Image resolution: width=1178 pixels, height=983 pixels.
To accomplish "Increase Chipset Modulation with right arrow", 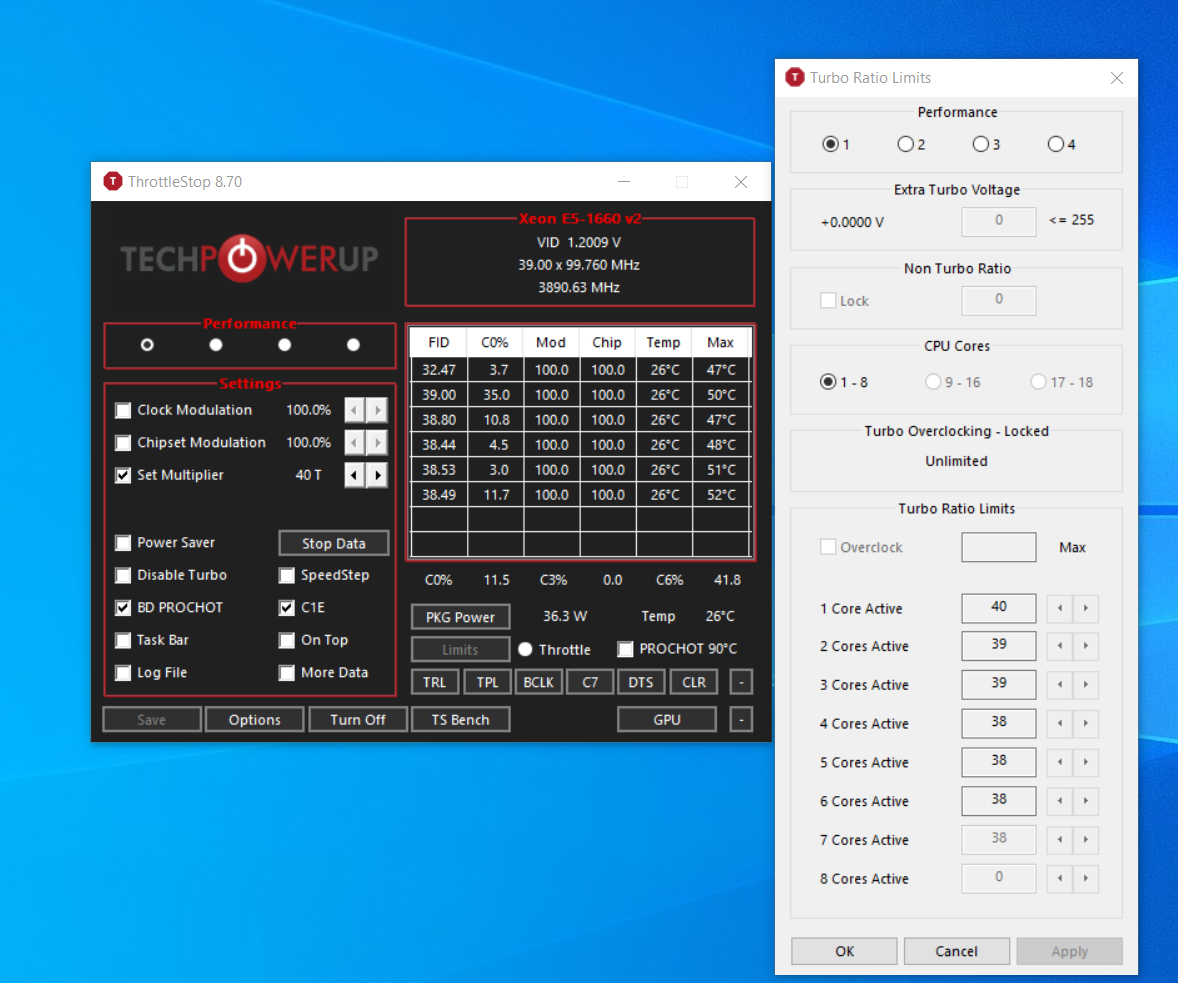I will tap(377, 443).
